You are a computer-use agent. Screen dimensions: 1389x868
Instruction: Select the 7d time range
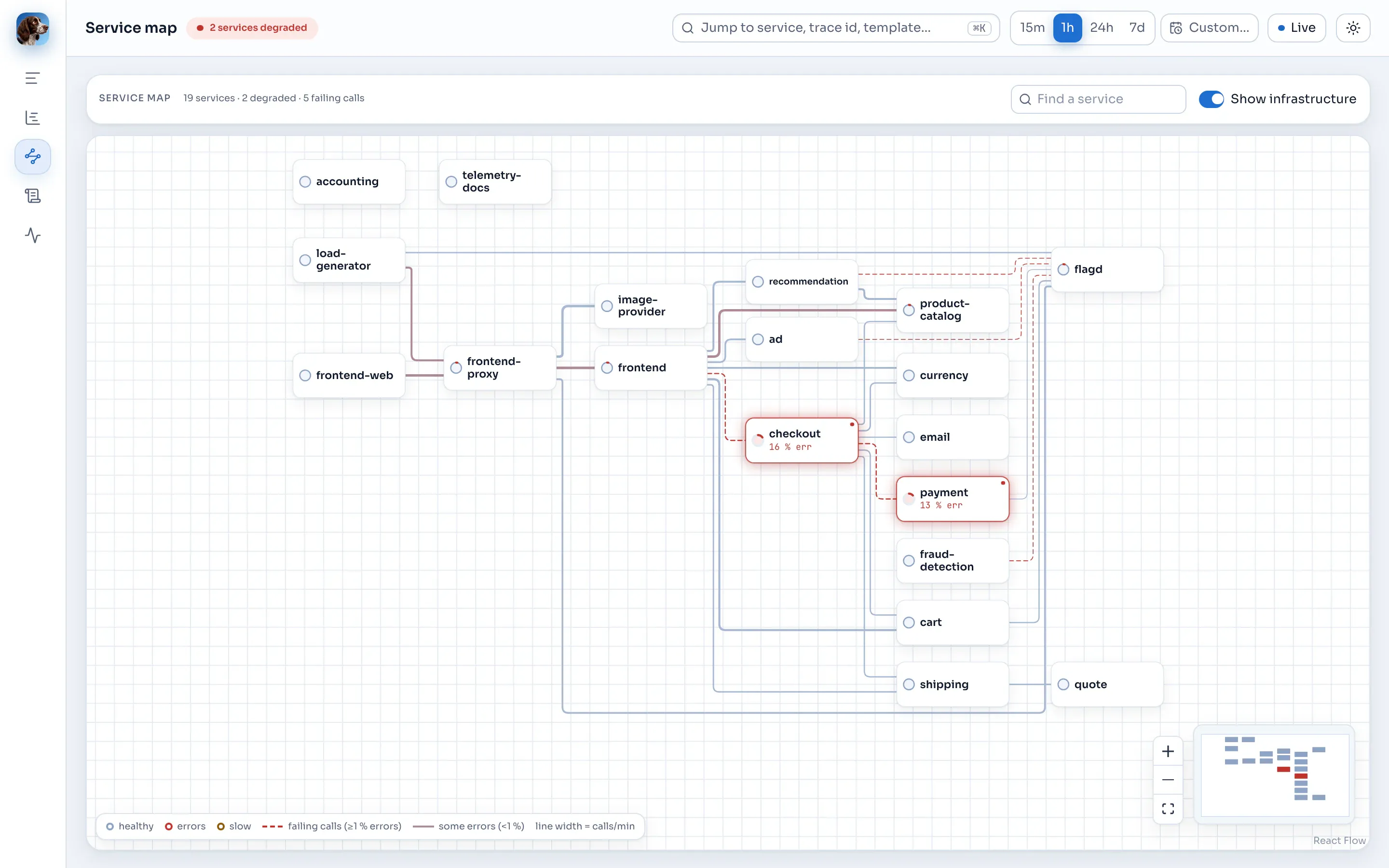pos(1136,27)
